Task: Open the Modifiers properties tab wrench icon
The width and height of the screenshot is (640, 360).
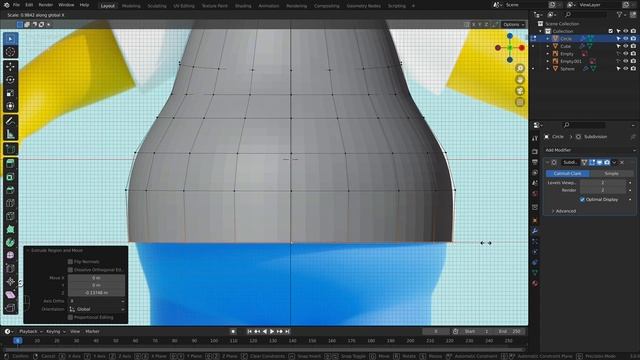Action: [x=535, y=231]
